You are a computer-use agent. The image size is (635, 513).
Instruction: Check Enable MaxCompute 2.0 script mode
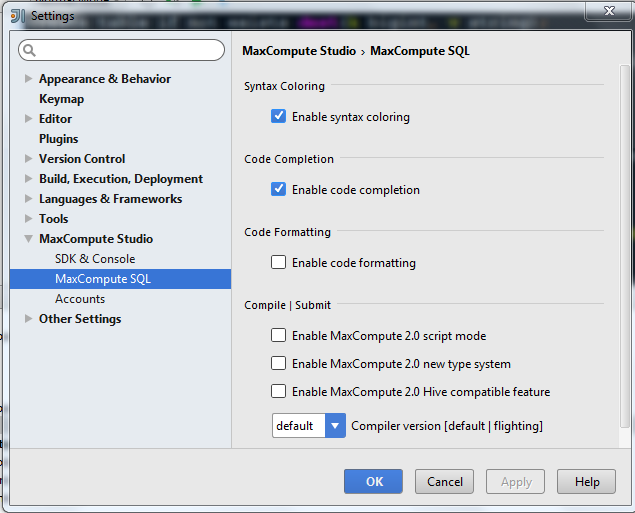point(279,336)
